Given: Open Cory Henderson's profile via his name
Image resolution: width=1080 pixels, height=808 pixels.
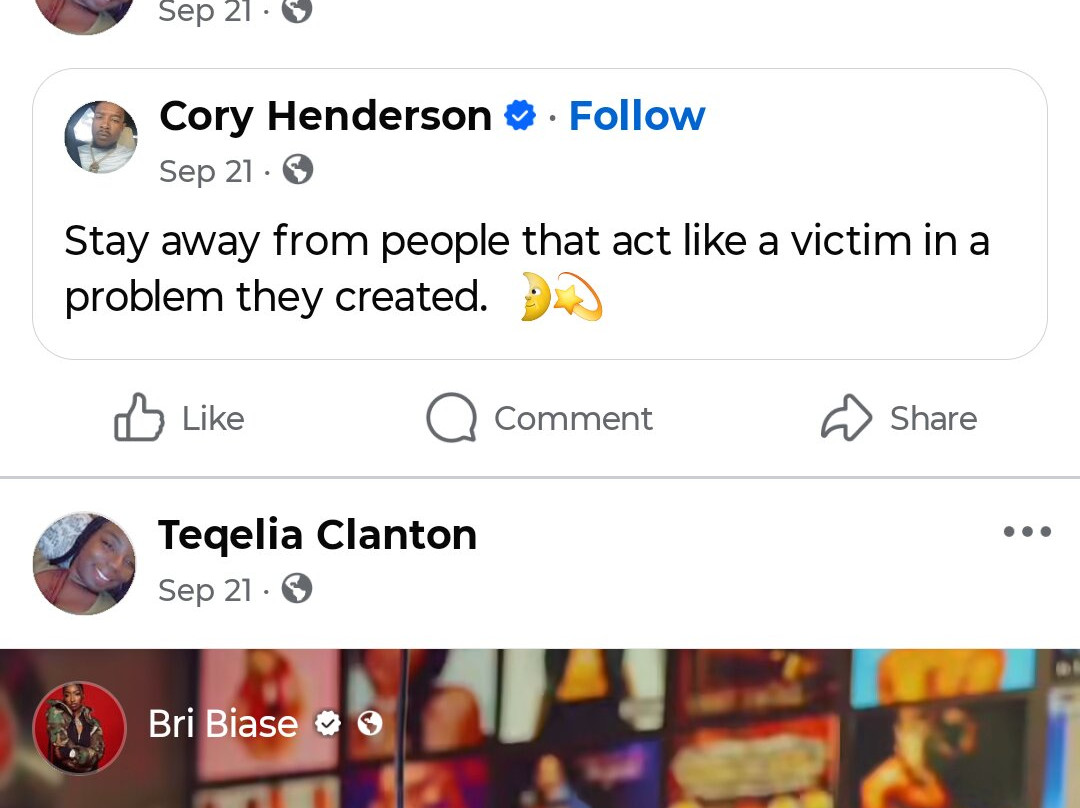Looking at the screenshot, I should click(325, 116).
